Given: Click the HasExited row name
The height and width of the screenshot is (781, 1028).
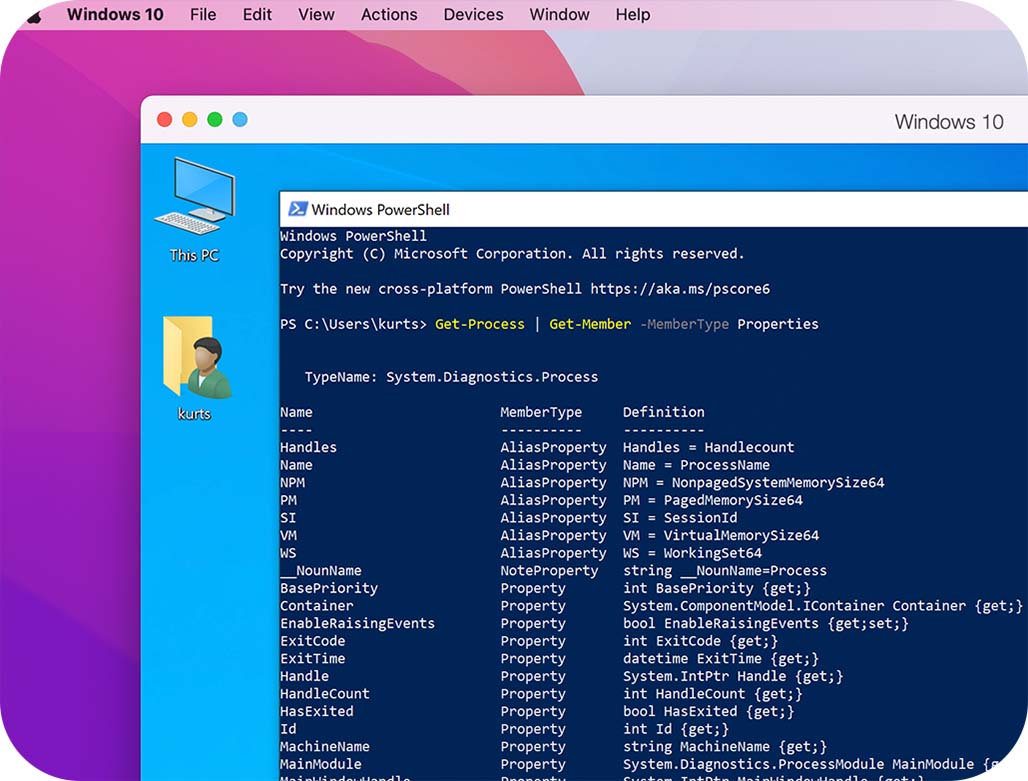Looking at the screenshot, I should 317,711.
